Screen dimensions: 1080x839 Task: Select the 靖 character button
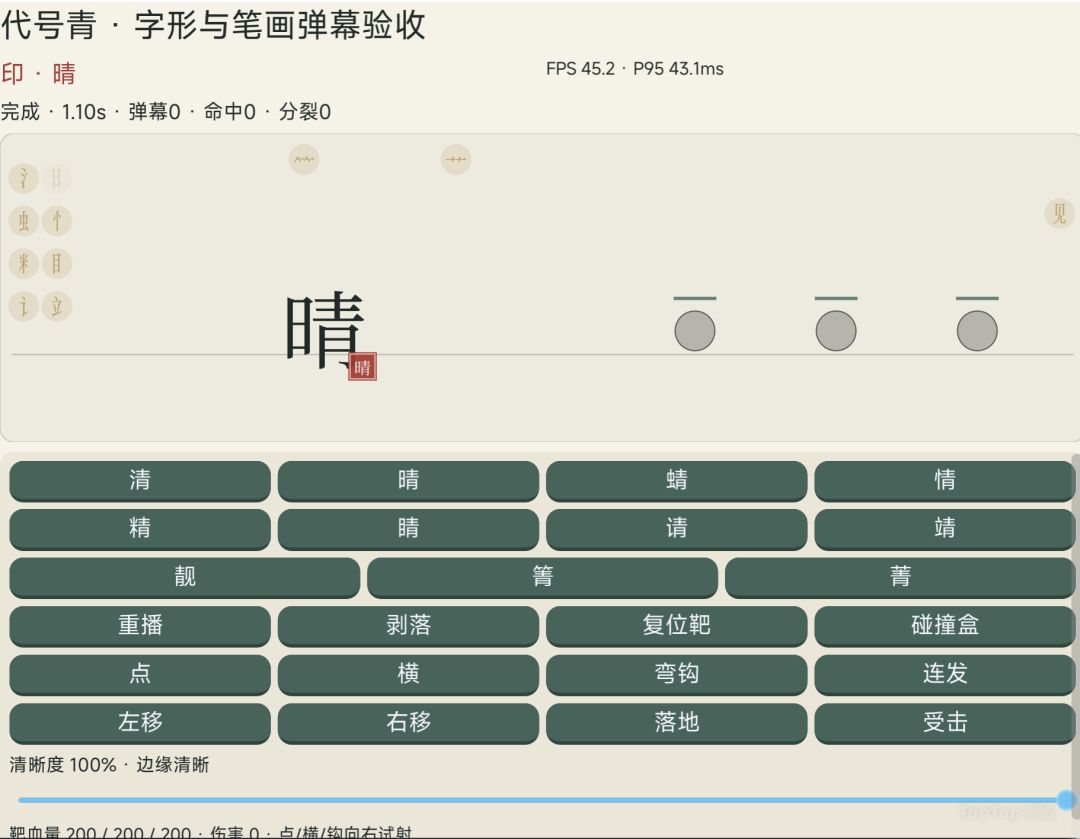(945, 528)
